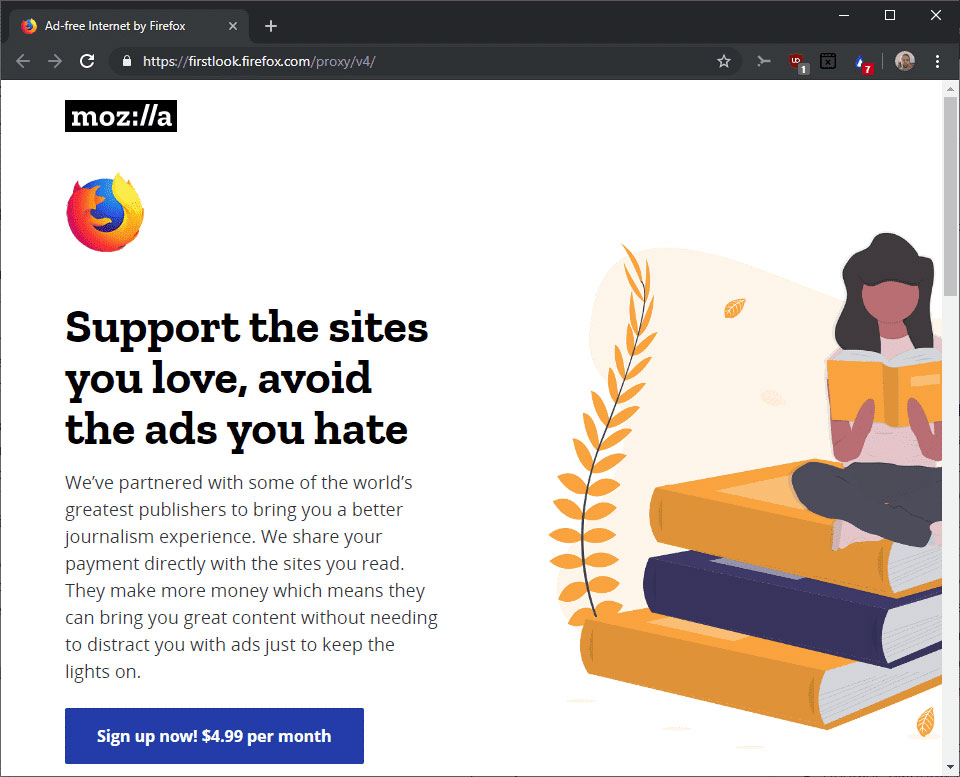Open the Chrome three-dot menu
960x777 pixels.
(937, 61)
